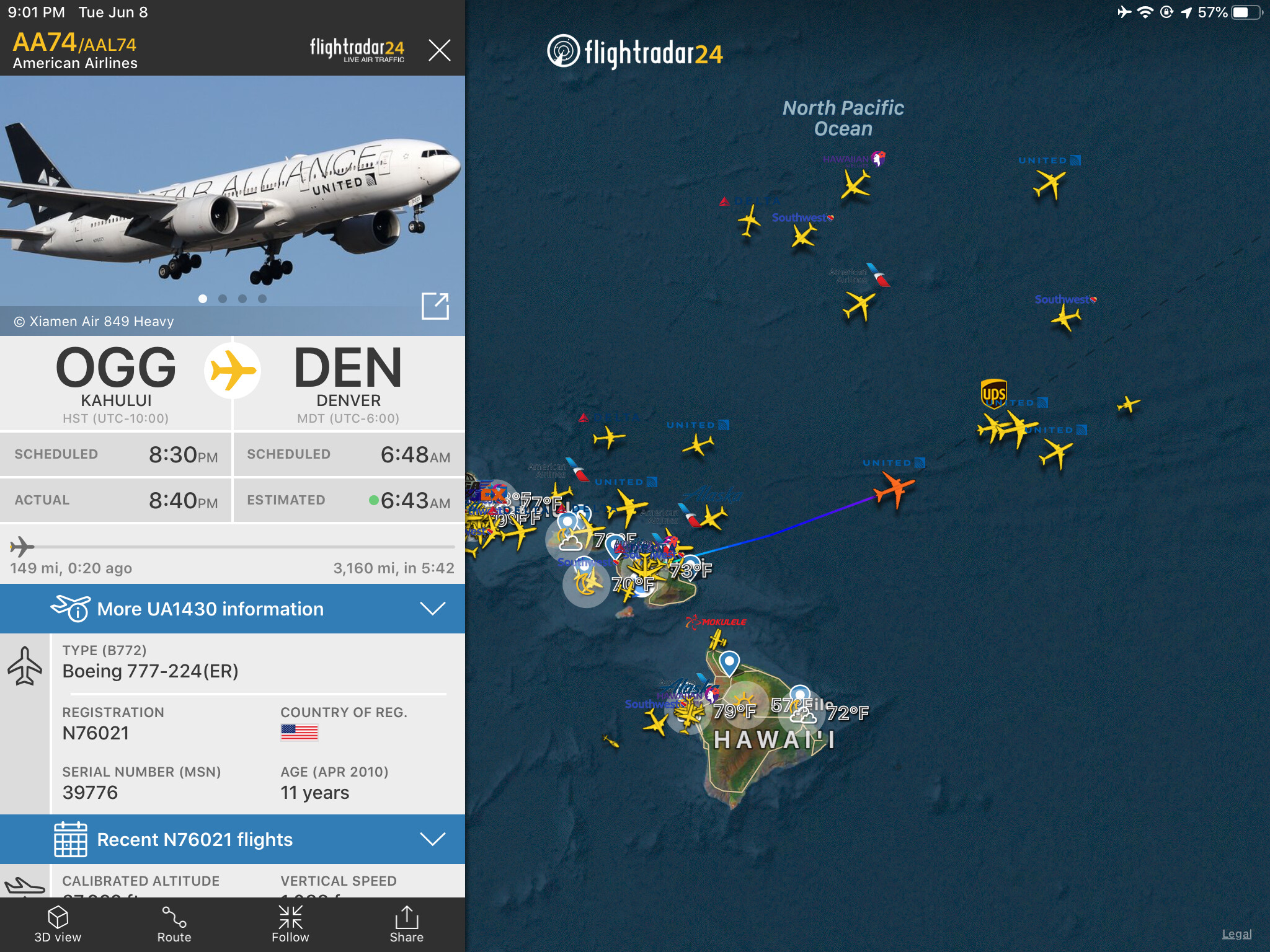Expand More UA1430 information section
Viewport: 1270px width, 952px height.
(x=233, y=609)
